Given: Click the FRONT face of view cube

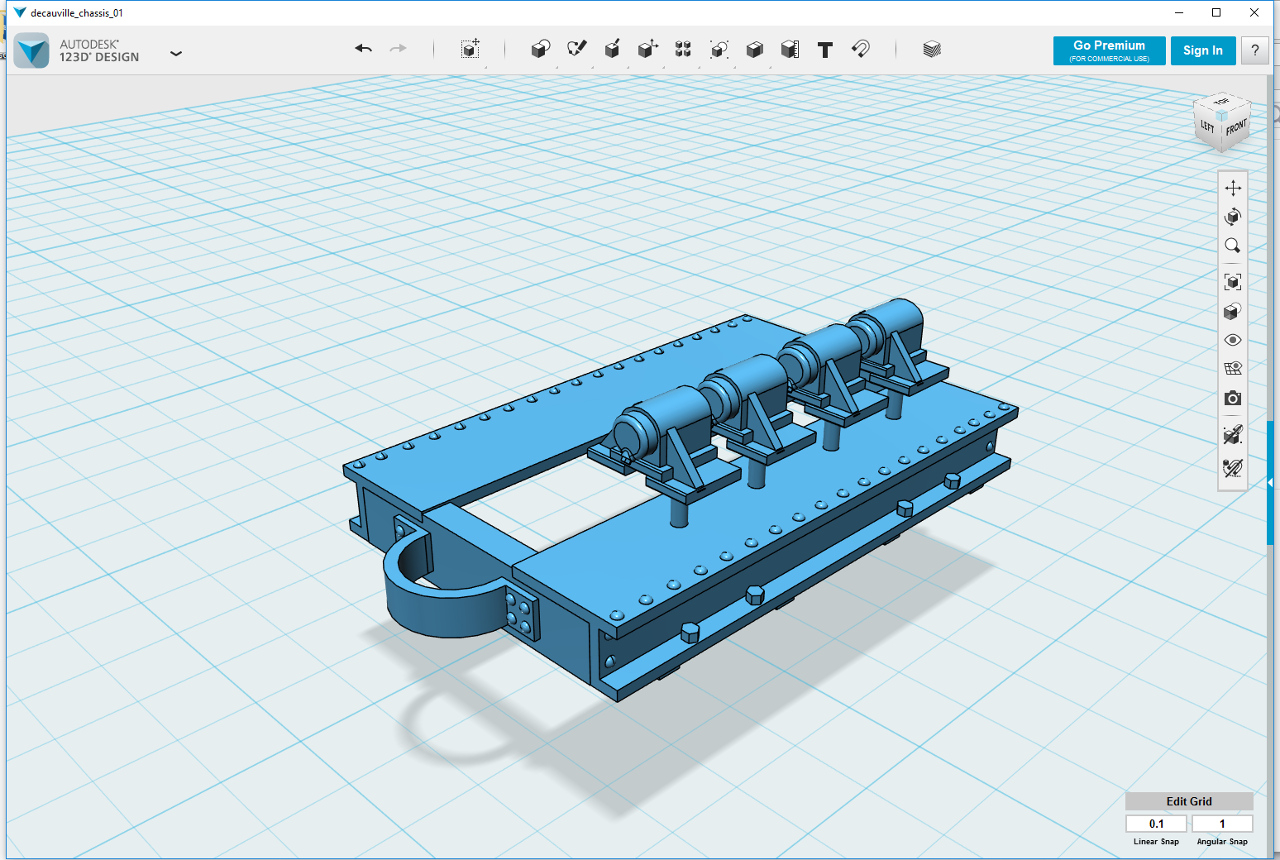Looking at the screenshot, I should pos(1236,129).
